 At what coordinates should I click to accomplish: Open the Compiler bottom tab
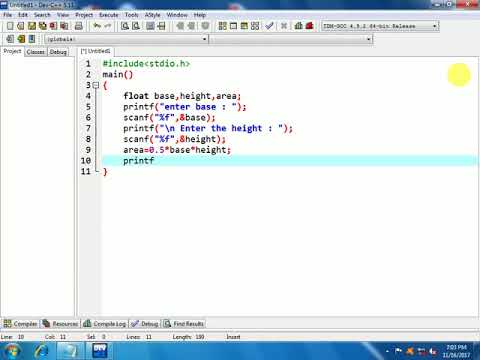coord(20,324)
